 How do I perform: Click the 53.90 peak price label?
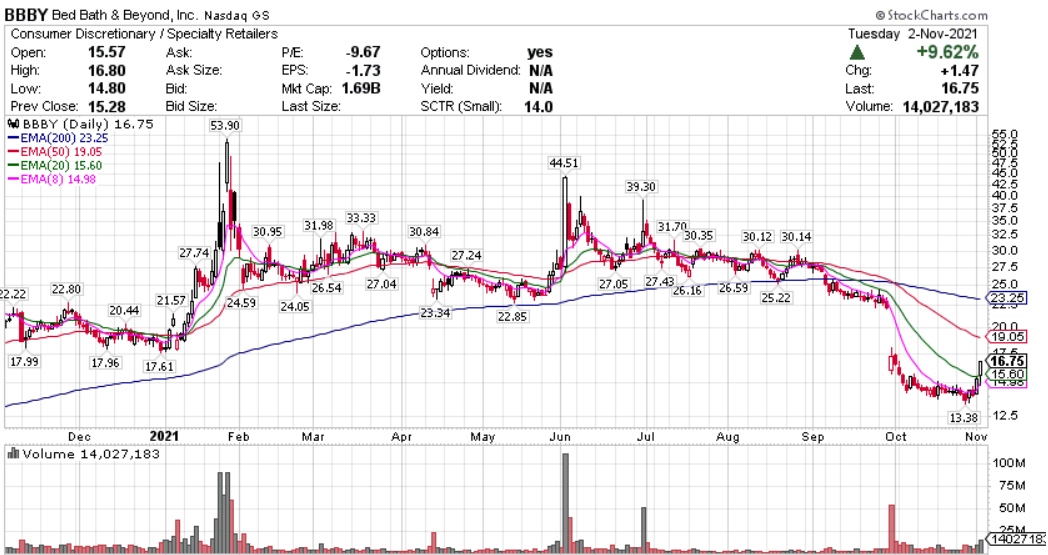[x=225, y=126]
